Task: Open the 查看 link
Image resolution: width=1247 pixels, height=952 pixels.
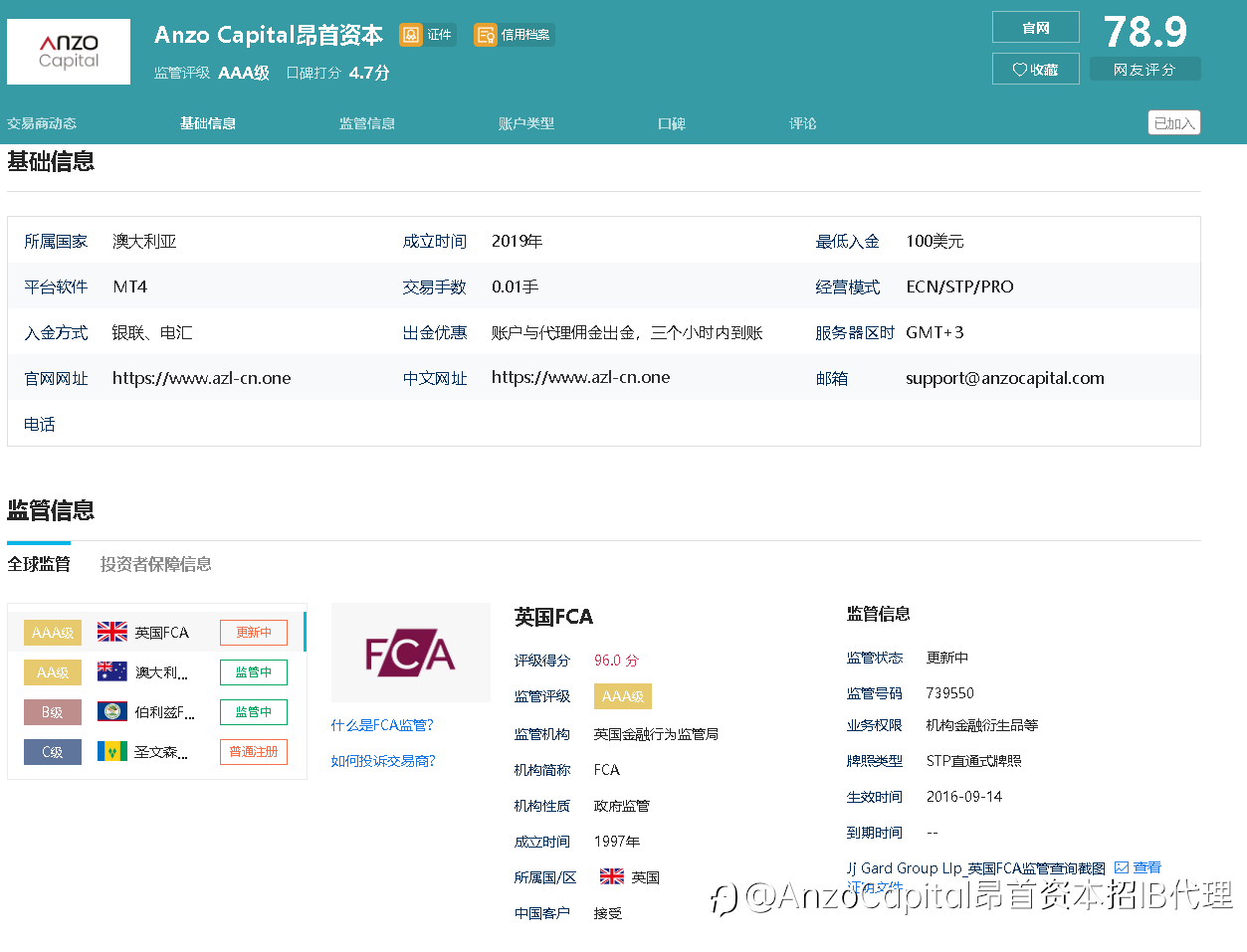Action: (x=1147, y=867)
